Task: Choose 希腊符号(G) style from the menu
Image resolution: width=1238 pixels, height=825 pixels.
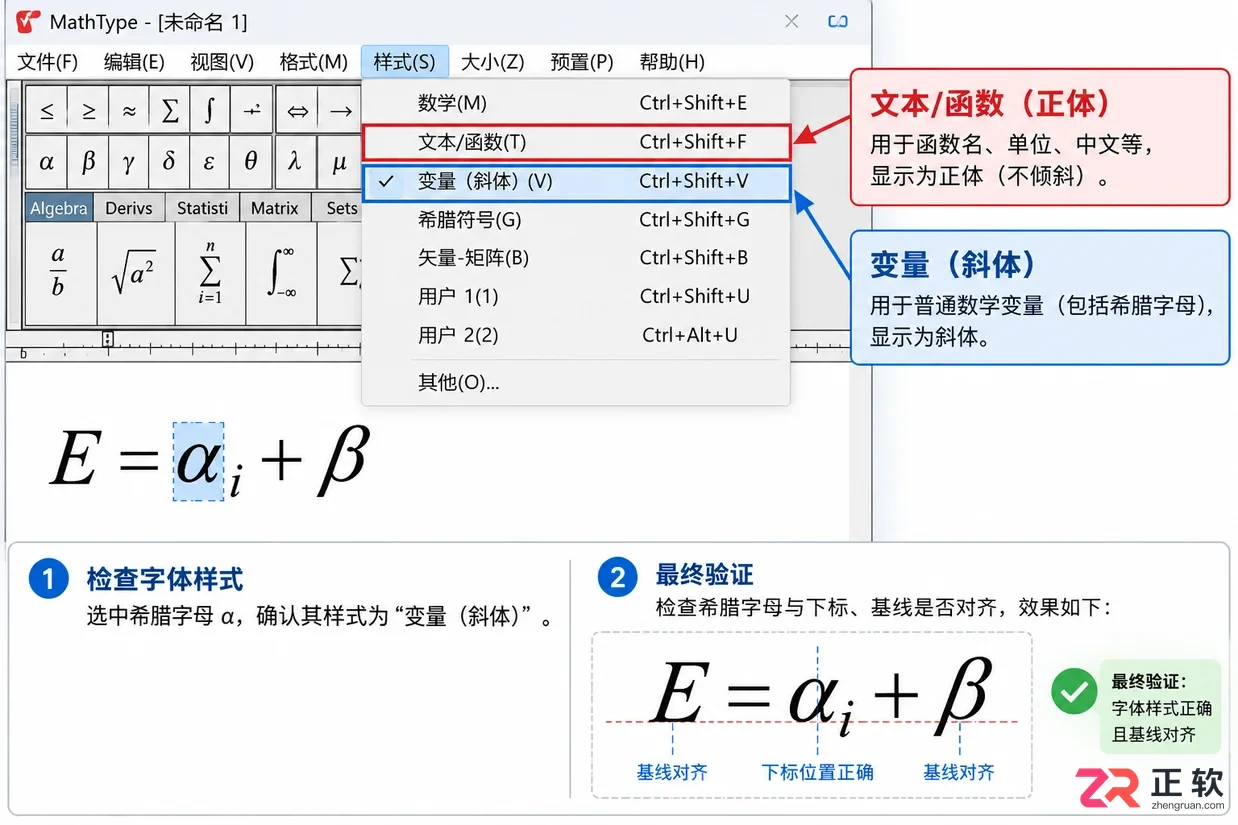Action: [576, 220]
